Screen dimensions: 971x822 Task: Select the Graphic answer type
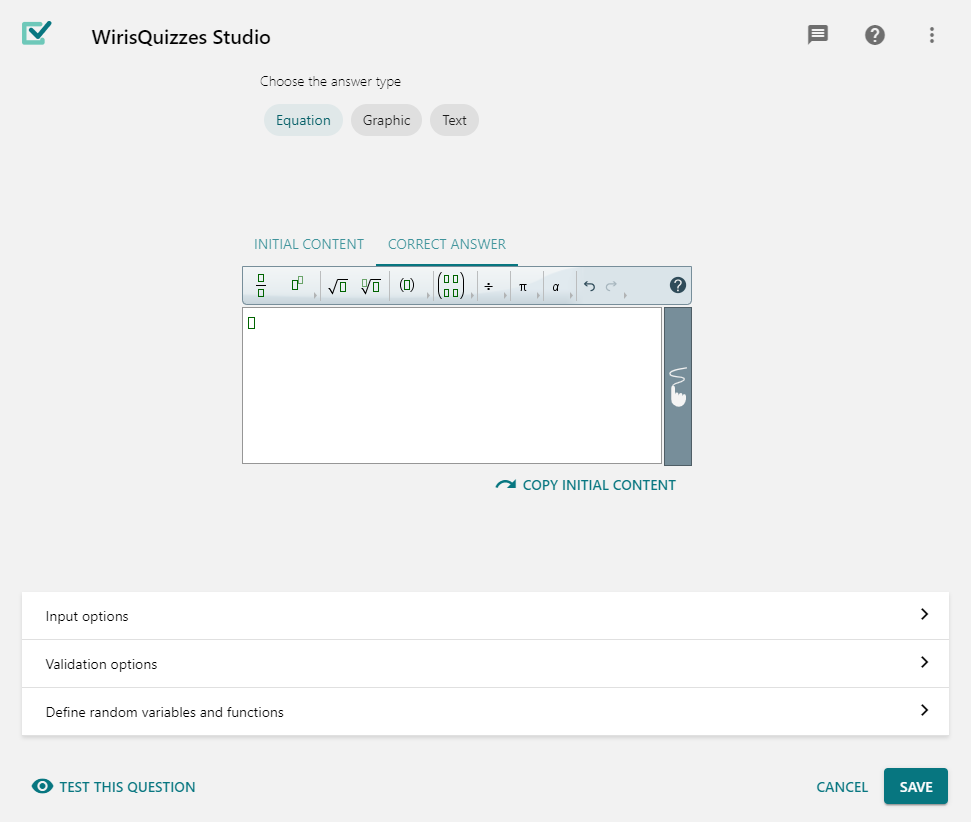pos(386,120)
